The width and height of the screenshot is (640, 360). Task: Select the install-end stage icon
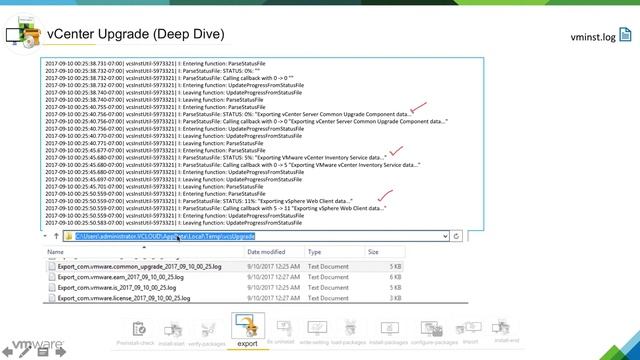click(x=501, y=327)
